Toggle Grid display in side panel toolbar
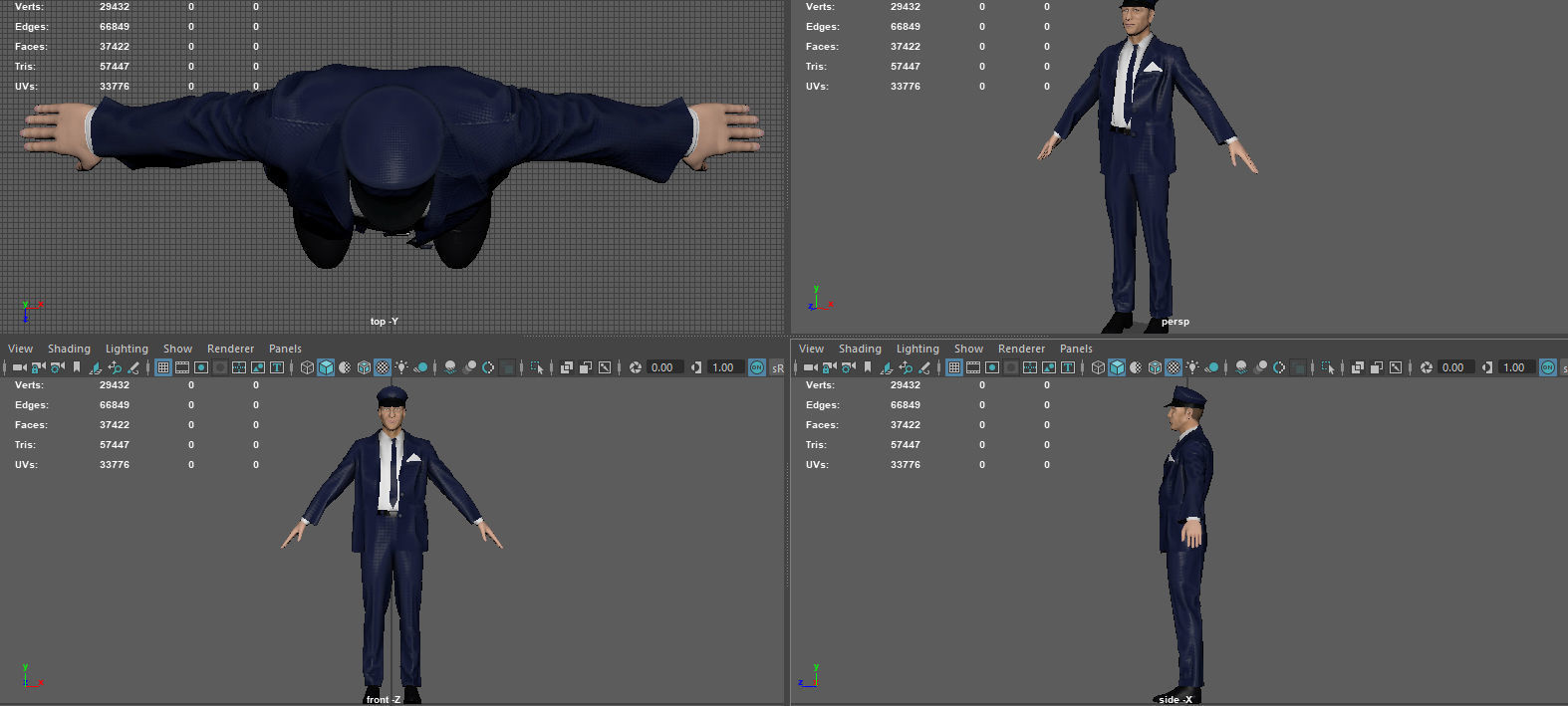 click(954, 367)
